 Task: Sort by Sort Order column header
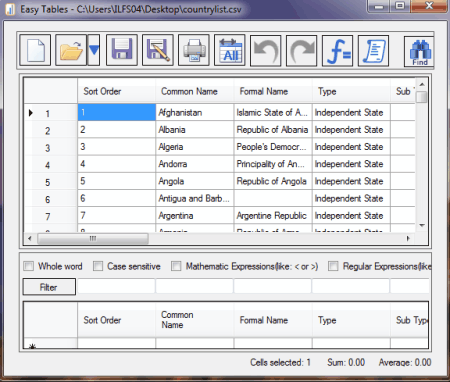(116, 91)
